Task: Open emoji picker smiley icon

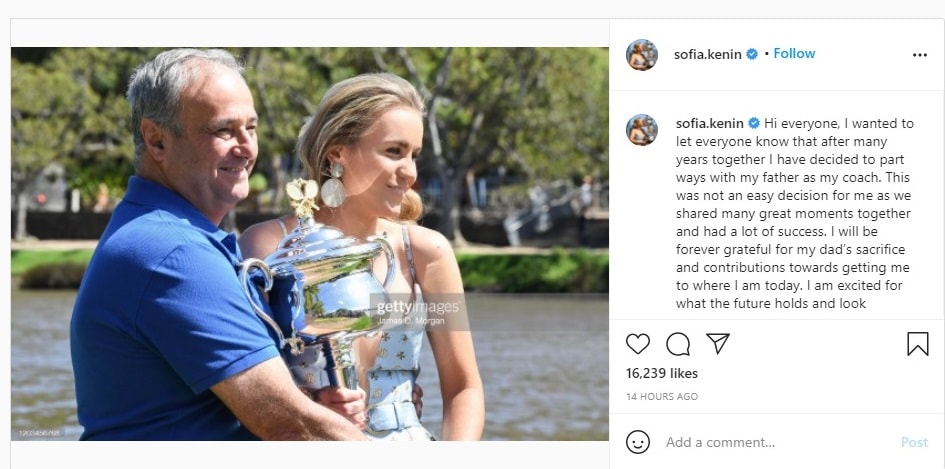Action: point(638,442)
